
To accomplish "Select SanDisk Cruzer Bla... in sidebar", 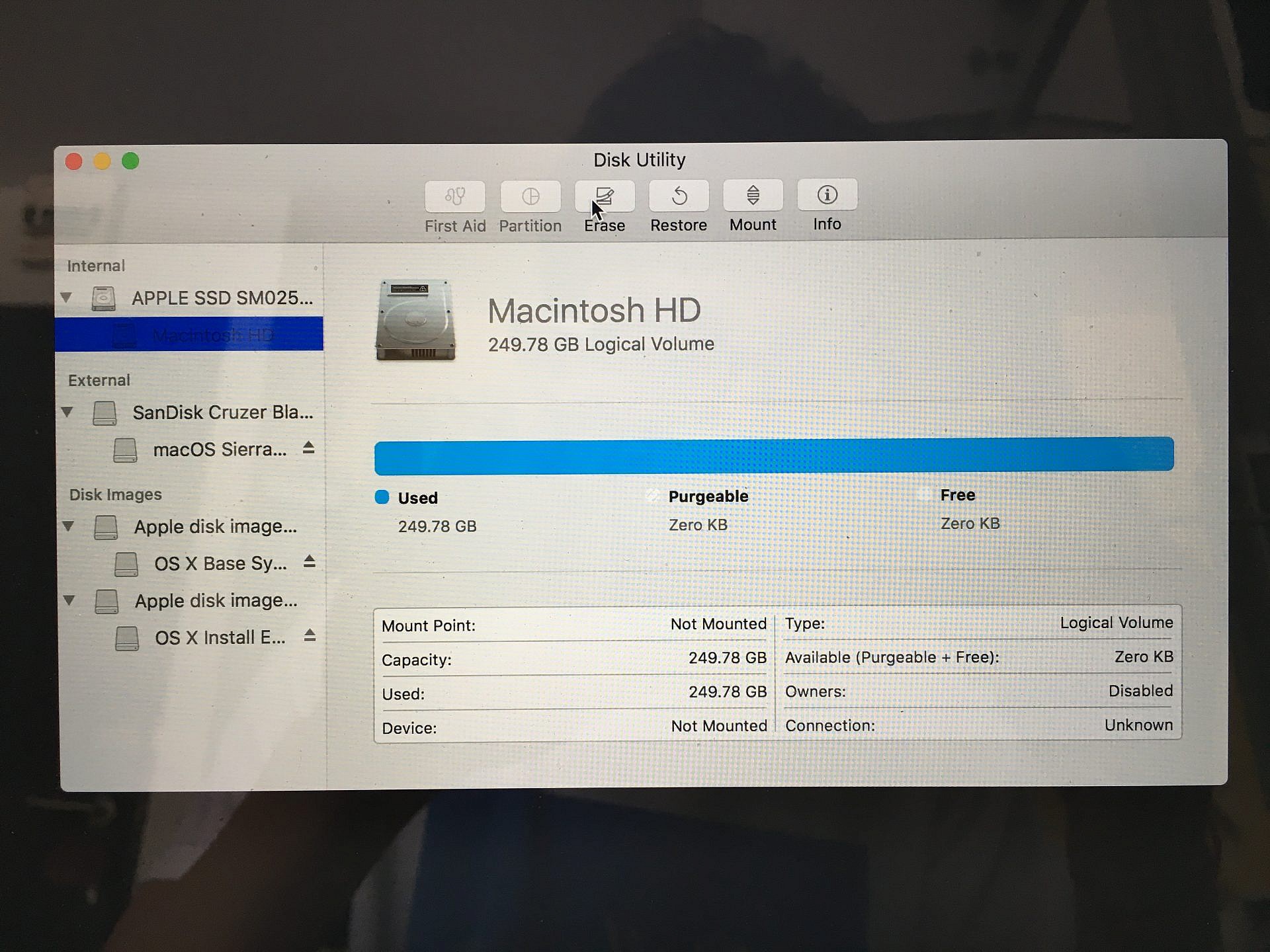I will point(190,413).
